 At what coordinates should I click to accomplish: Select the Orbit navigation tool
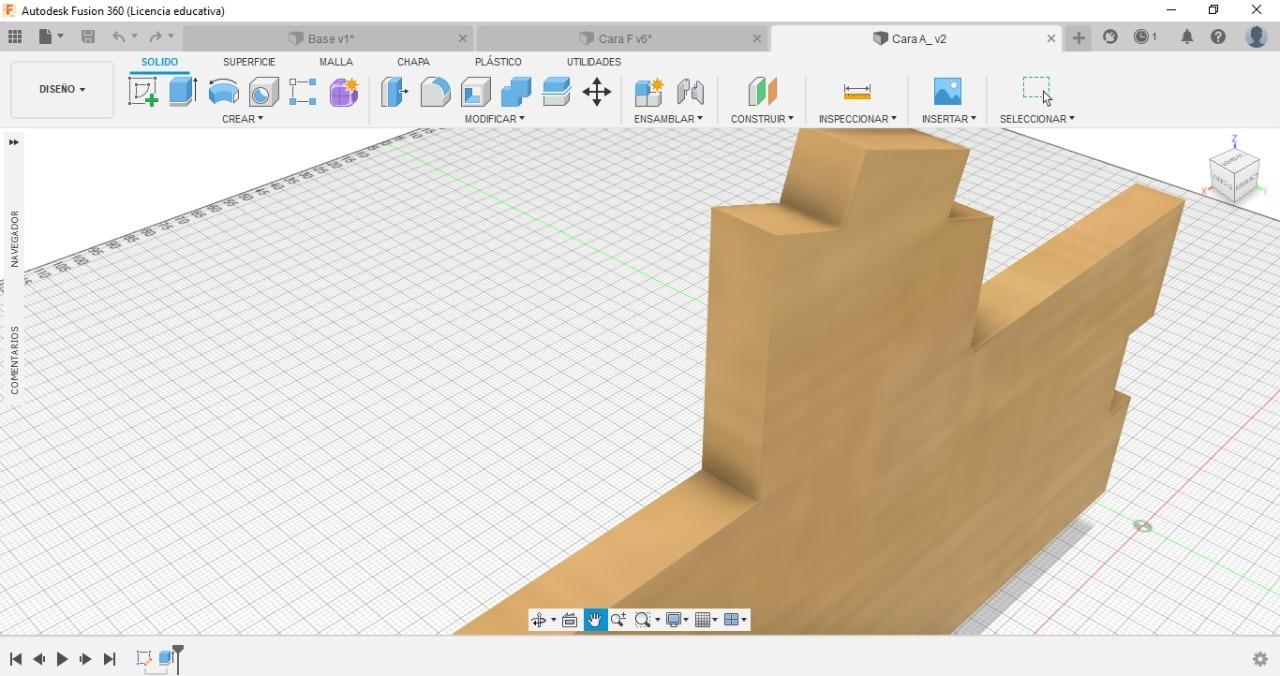click(539, 620)
